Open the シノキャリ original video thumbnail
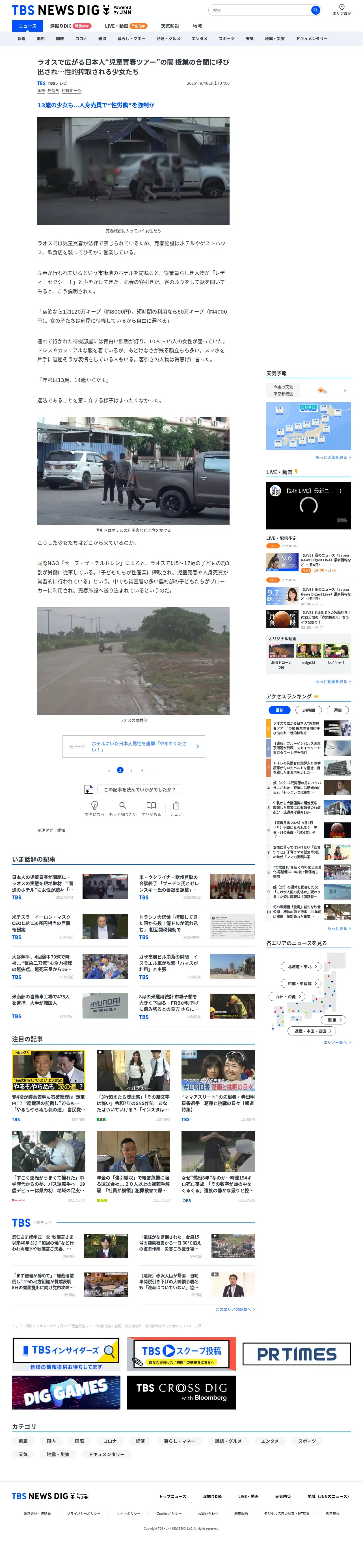Screen dimensions: 363x1568 click(x=336, y=651)
